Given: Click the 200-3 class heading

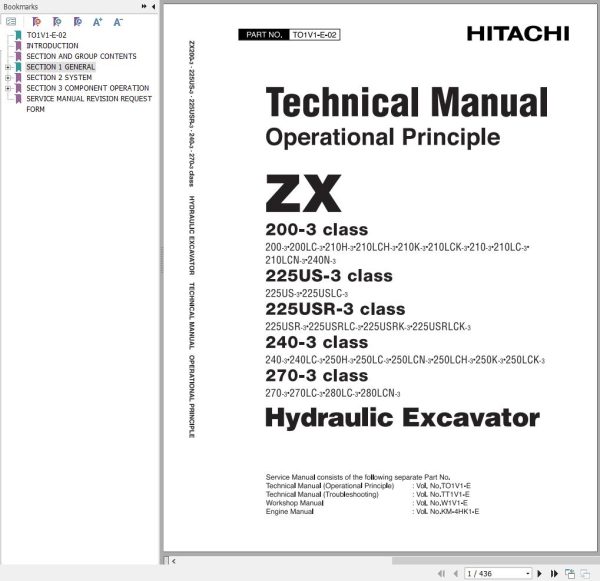Looking at the screenshot, I should (317, 230).
